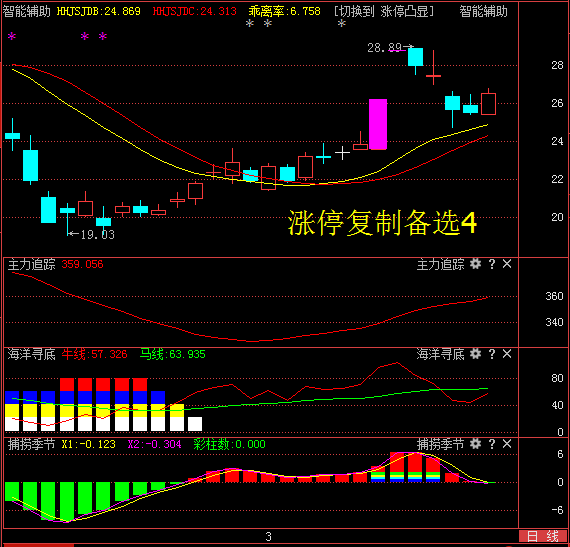Viewport: 570px width, 547px height.
Task: Click the 28.89 high price label
Action: (x=384, y=48)
